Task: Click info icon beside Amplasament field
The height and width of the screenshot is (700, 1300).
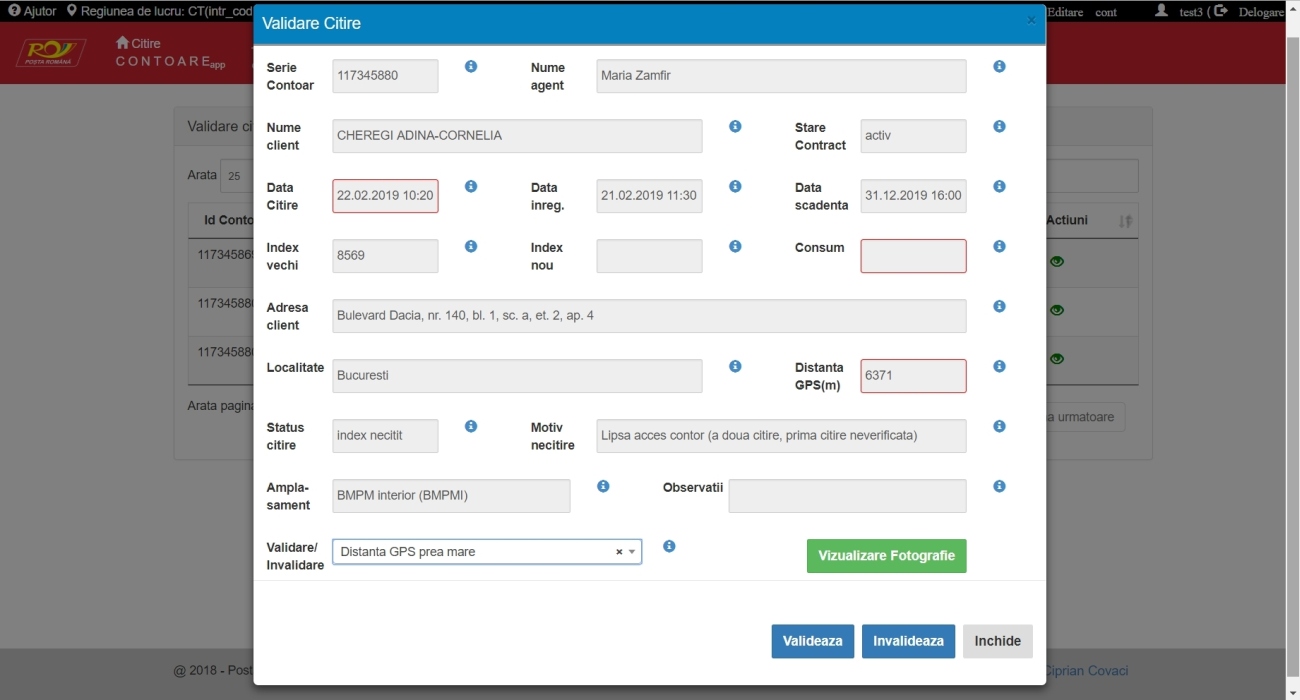Action: point(603,487)
